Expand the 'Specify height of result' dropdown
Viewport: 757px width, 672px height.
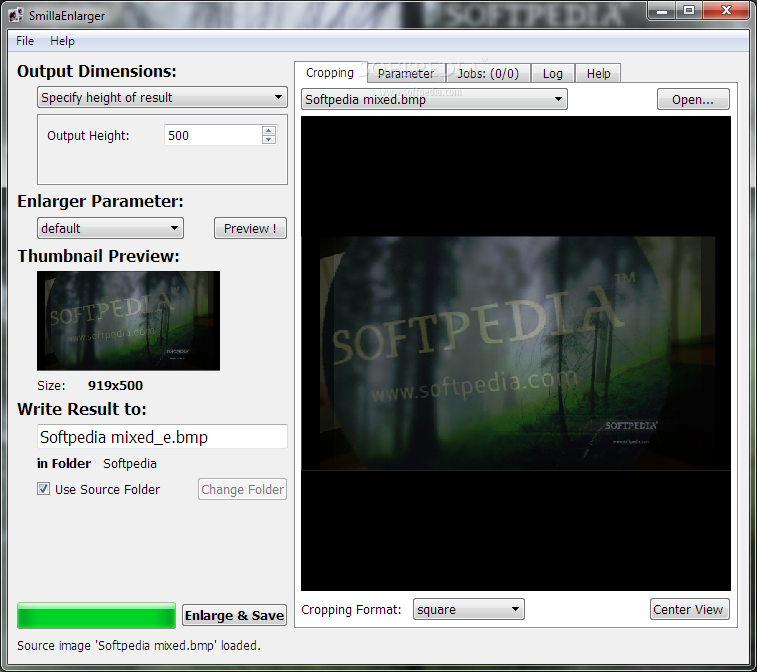(162, 98)
